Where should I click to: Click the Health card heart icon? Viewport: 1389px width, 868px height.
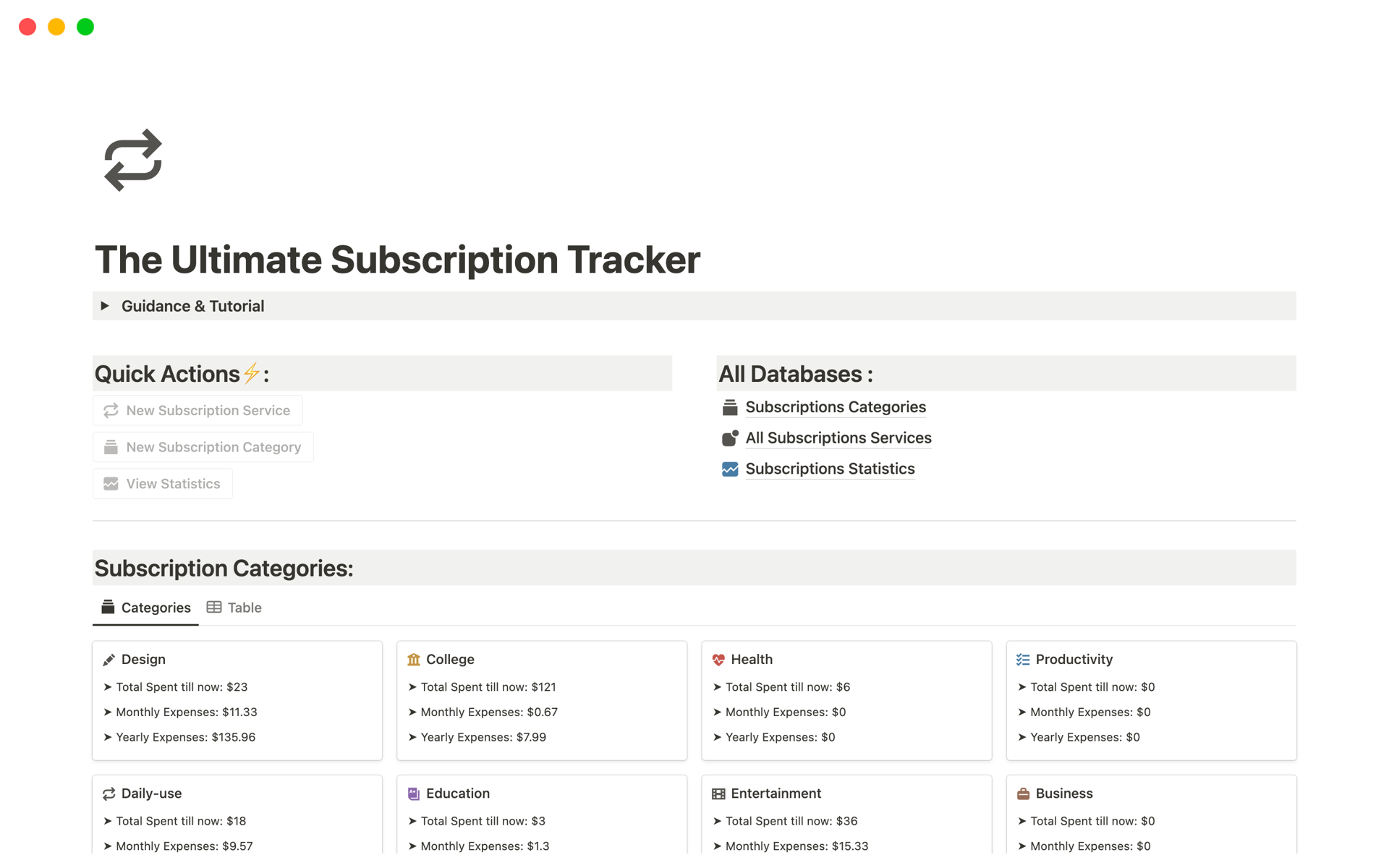click(718, 660)
